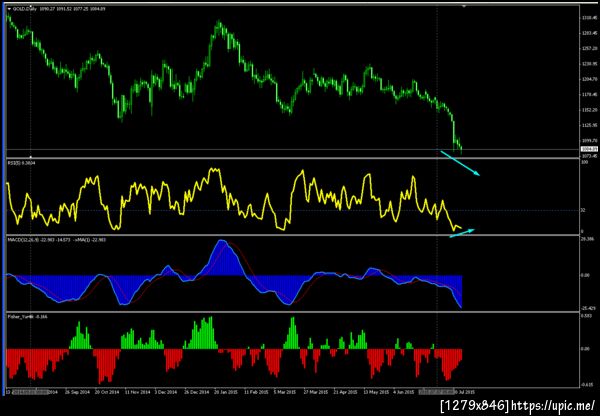Click the RSI level 32 axis label
Viewport: 600px width, 416px height.
pos(583,210)
